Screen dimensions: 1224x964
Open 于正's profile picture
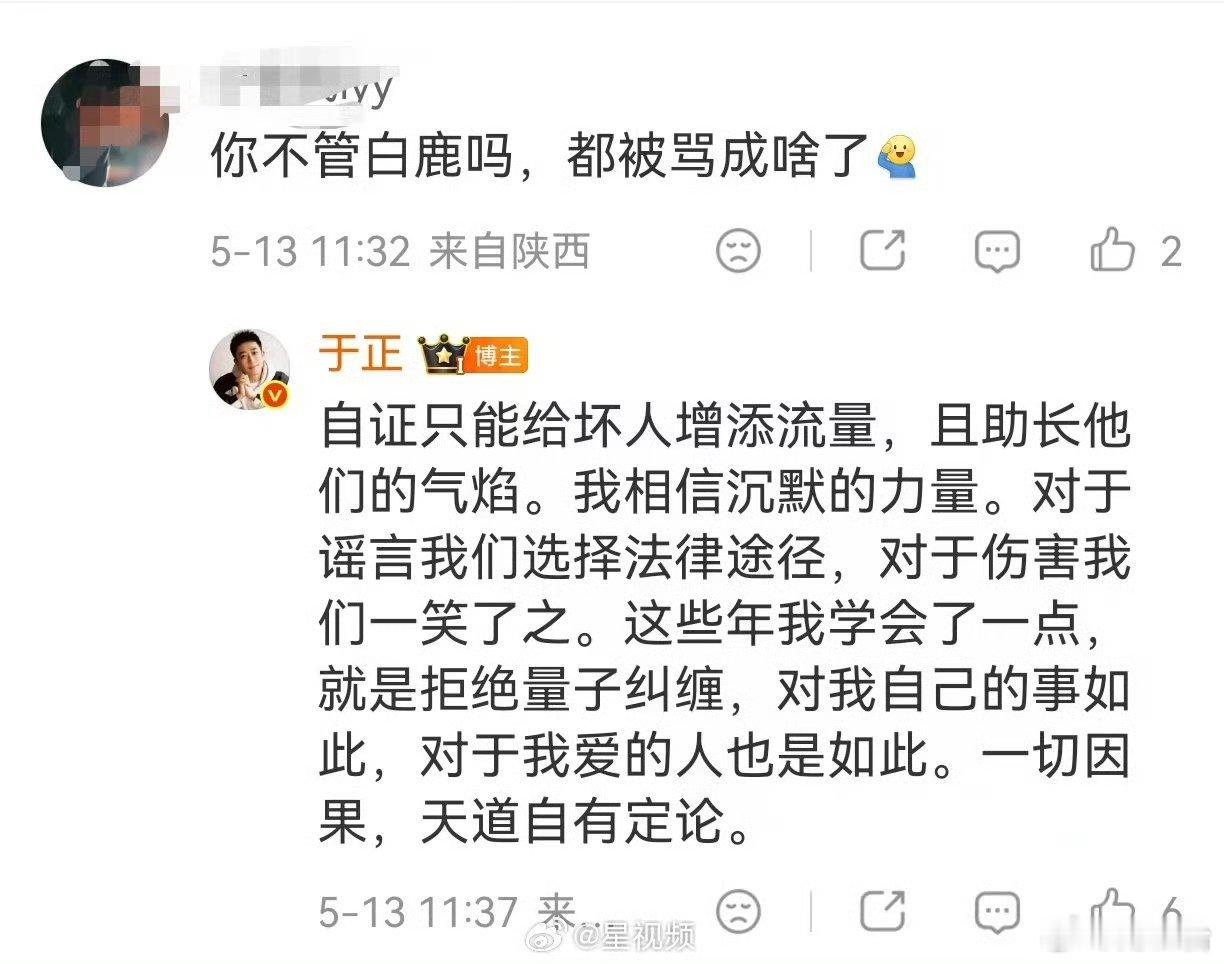(x=250, y=367)
